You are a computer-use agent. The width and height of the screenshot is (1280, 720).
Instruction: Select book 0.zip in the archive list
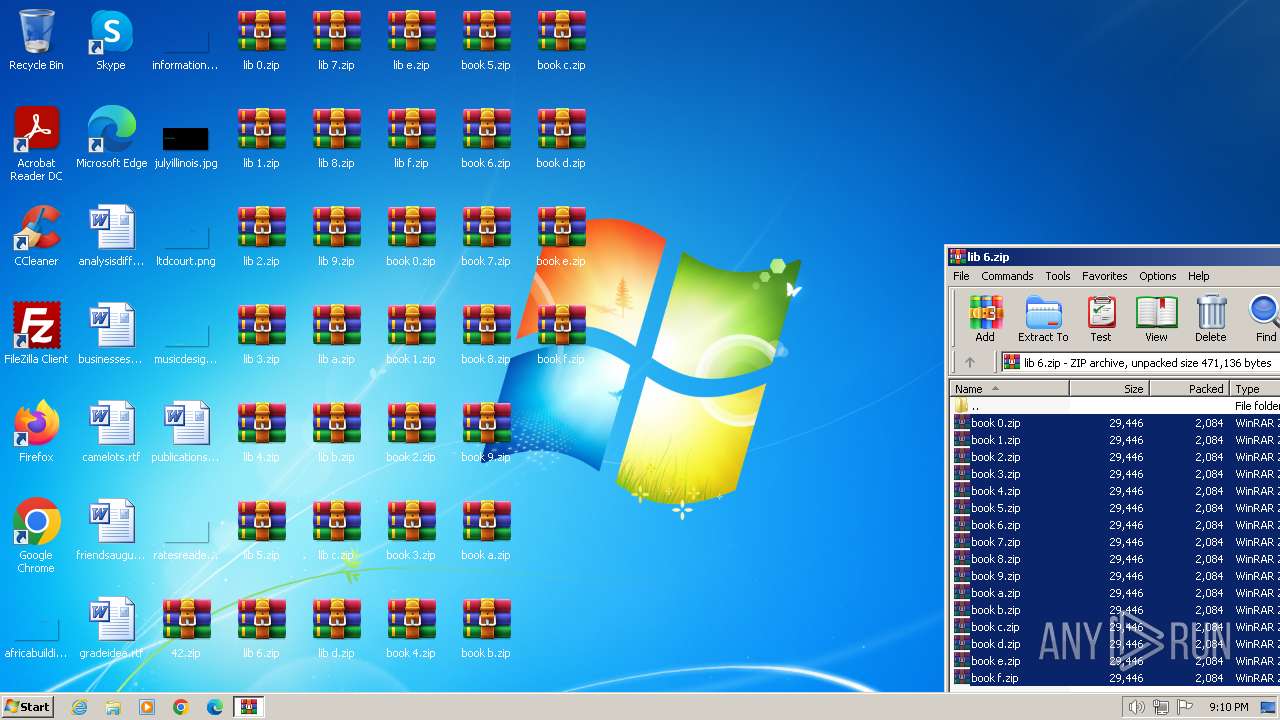tap(1115, 423)
